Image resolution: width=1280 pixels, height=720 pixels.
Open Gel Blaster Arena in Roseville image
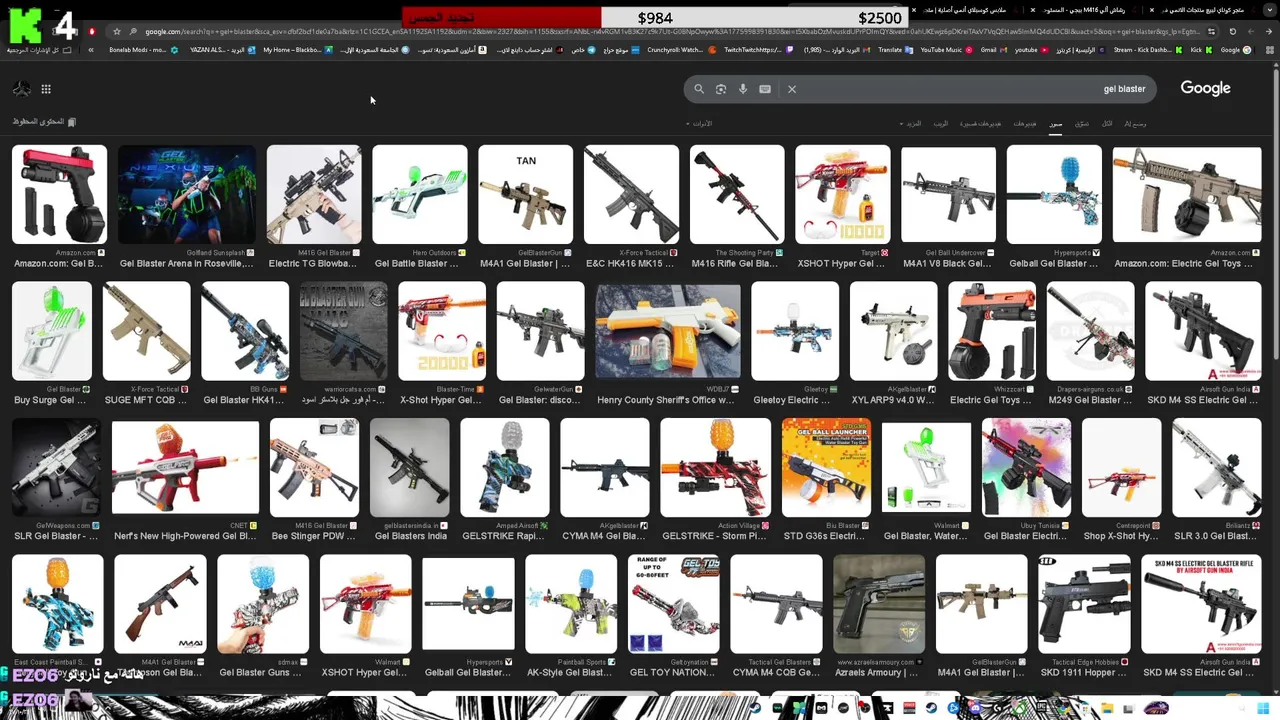tap(186, 195)
